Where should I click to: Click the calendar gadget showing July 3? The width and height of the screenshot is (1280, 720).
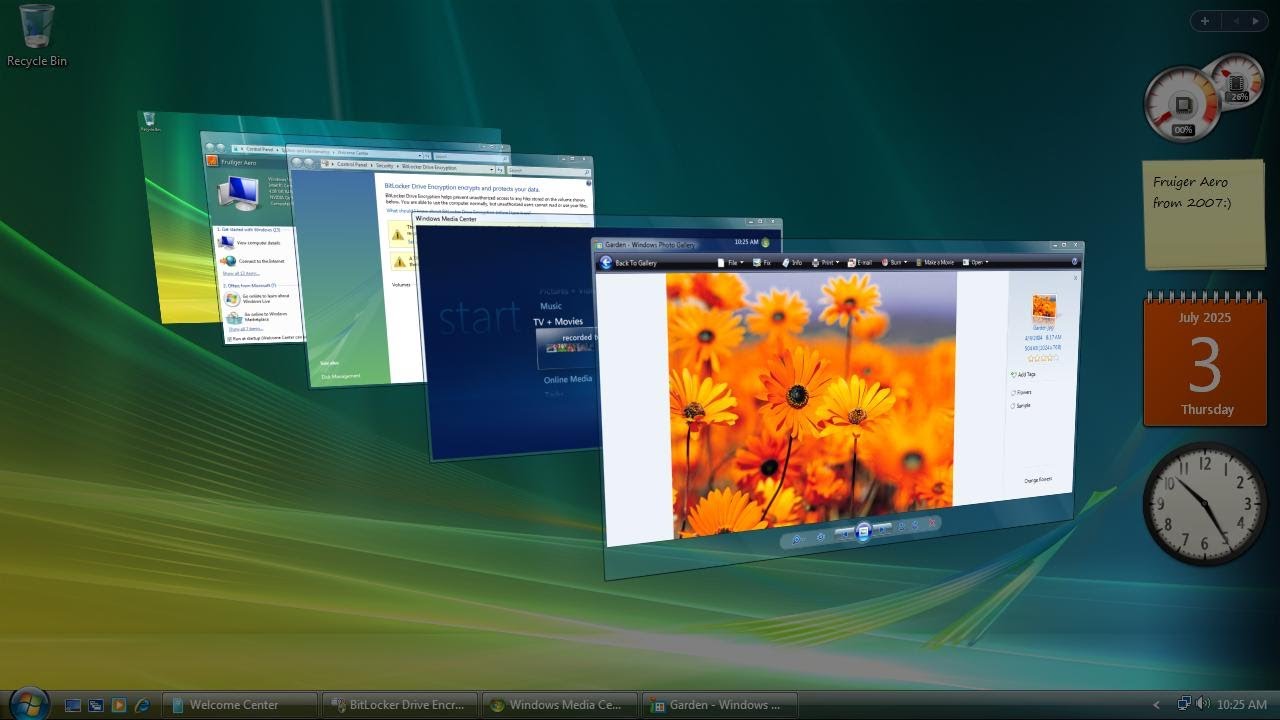pyautogui.click(x=1205, y=361)
